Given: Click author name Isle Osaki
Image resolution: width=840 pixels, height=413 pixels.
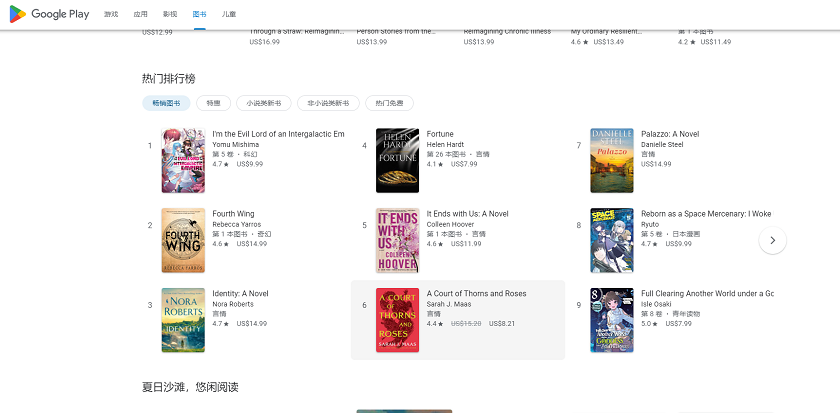Looking at the screenshot, I should pyautogui.click(x=657, y=304).
